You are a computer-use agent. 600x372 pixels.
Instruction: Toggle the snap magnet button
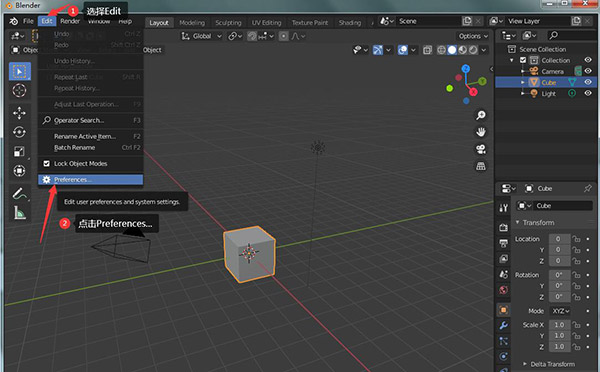(x=252, y=36)
